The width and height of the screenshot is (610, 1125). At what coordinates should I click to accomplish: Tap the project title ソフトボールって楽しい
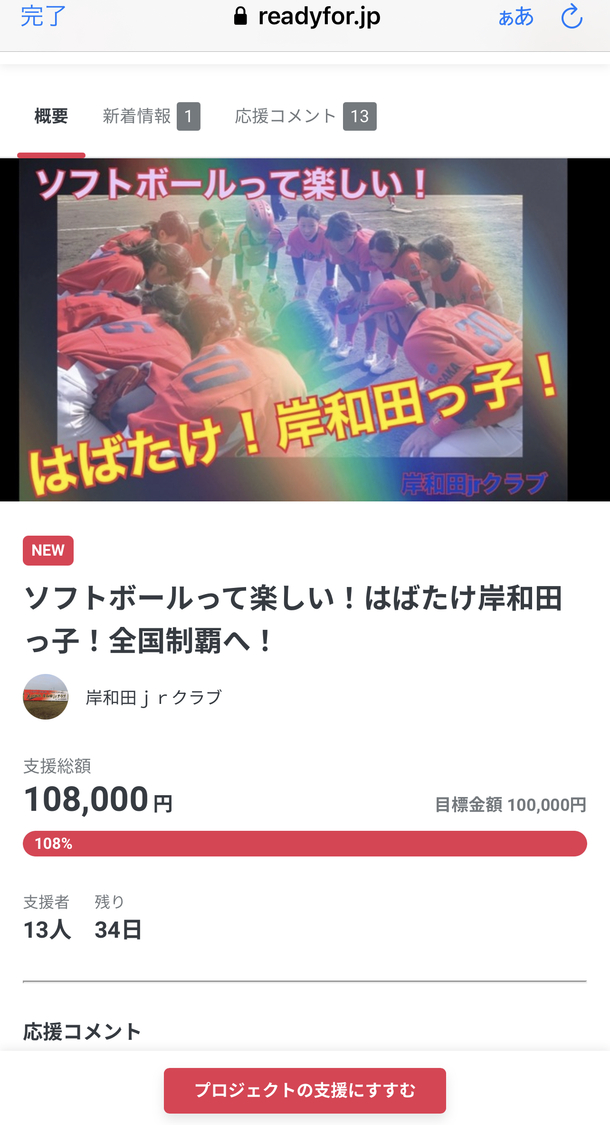[293, 619]
